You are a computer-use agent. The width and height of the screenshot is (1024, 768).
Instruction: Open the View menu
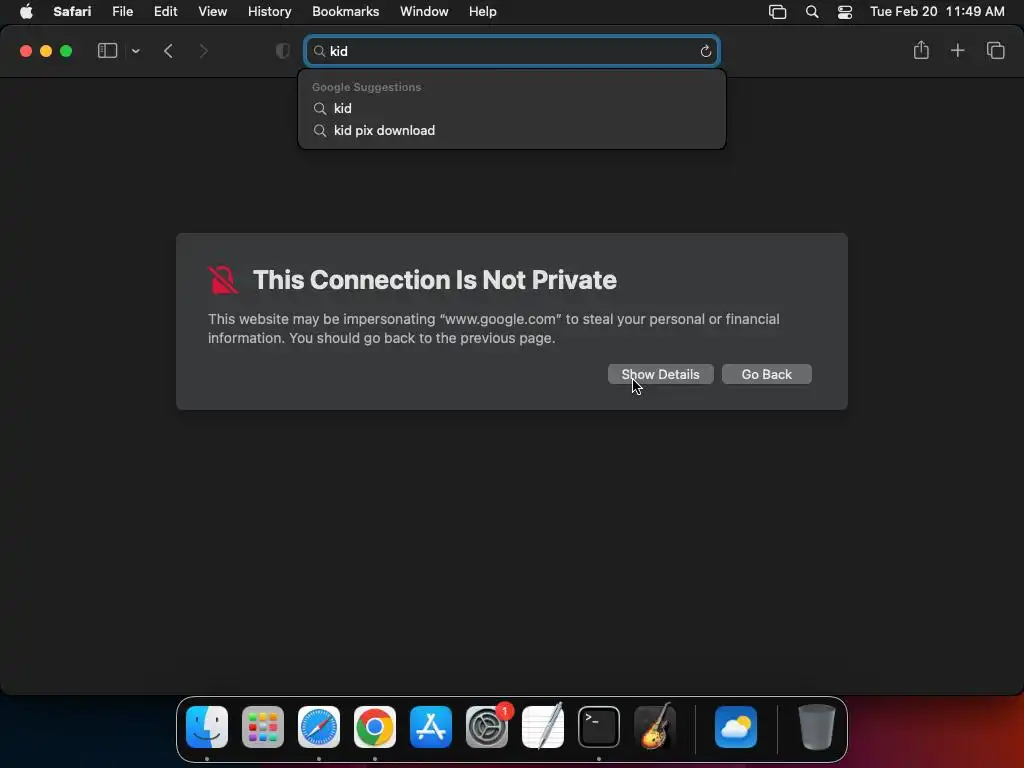click(x=212, y=11)
